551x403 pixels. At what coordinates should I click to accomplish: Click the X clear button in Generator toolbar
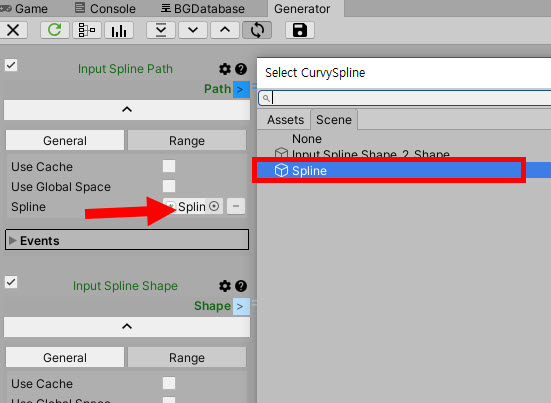(x=13, y=30)
